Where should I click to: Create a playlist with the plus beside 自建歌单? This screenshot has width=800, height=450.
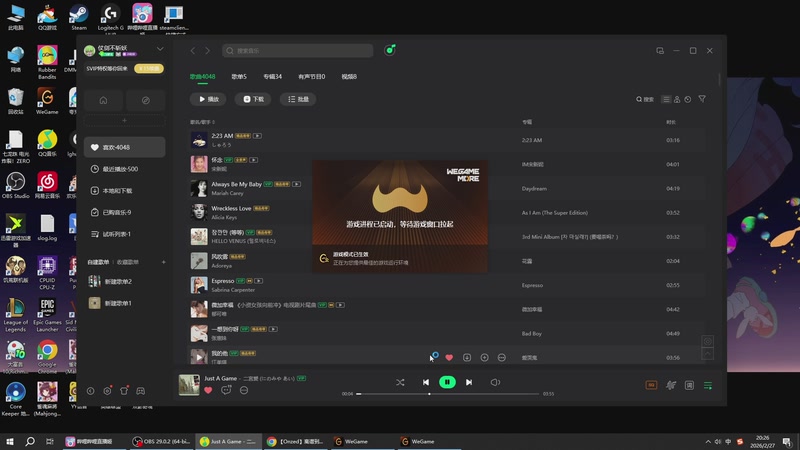click(x=163, y=262)
